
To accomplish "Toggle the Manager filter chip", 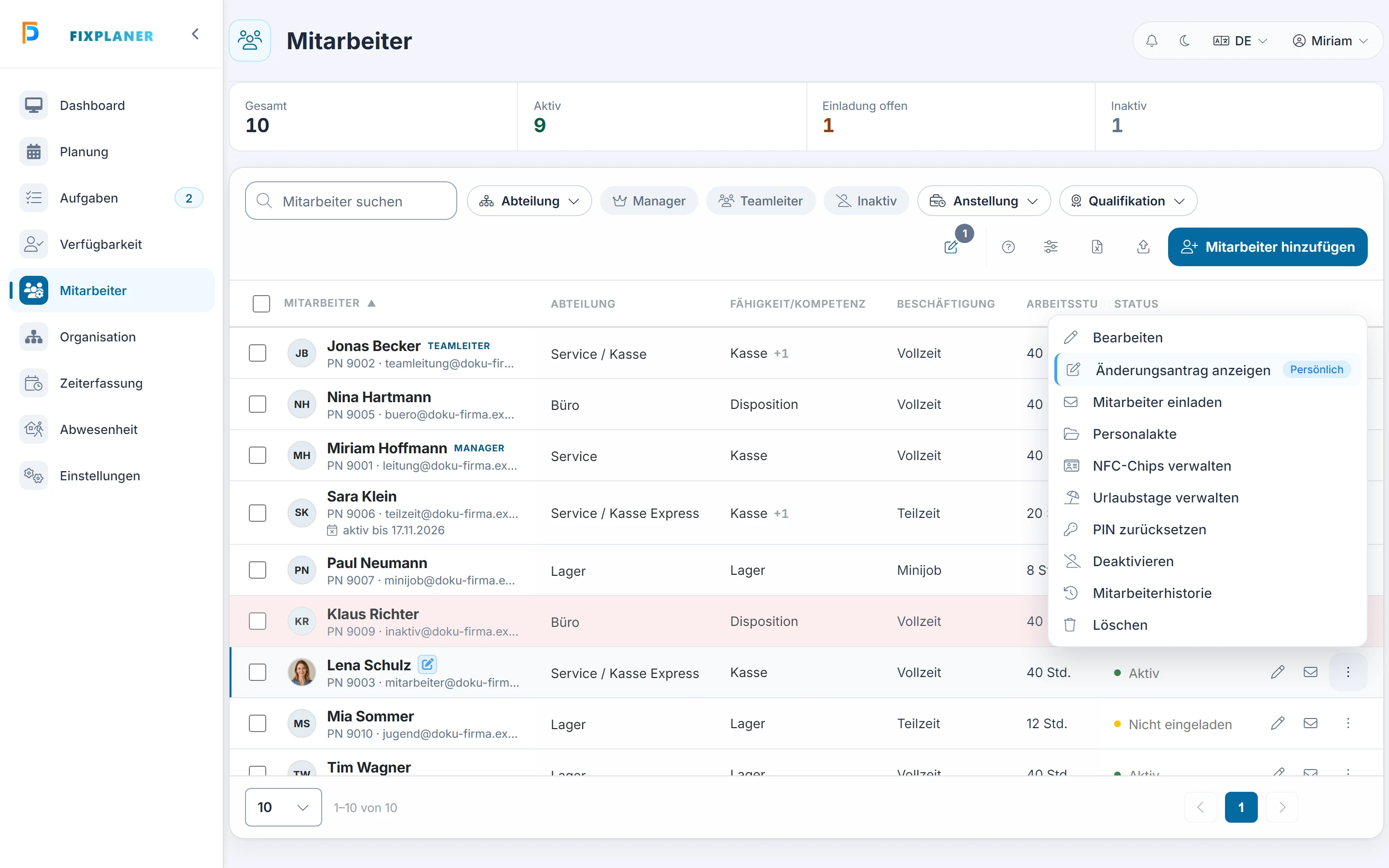I will (649, 201).
